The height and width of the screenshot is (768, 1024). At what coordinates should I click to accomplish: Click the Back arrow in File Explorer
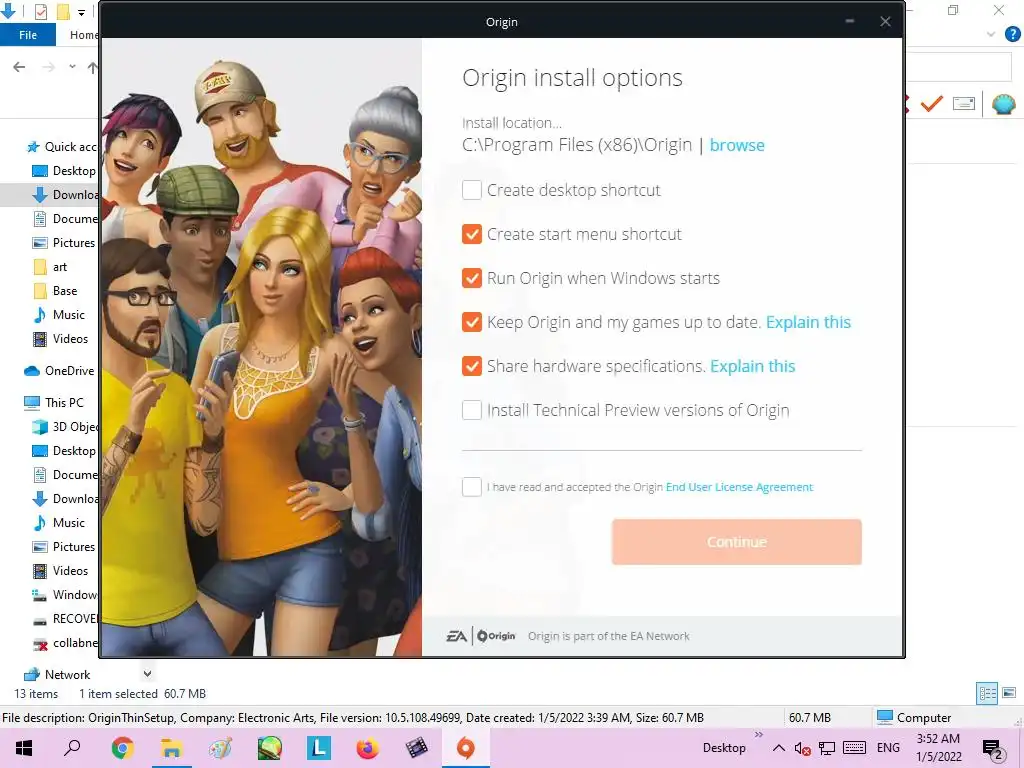click(x=19, y=67)
